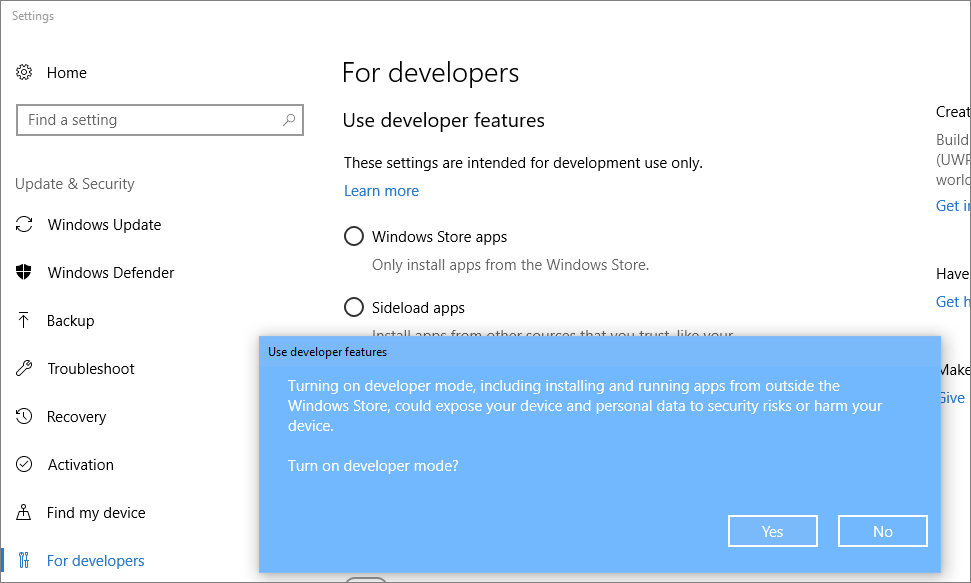Dismiss the warning with the No button

pos(882,530)
